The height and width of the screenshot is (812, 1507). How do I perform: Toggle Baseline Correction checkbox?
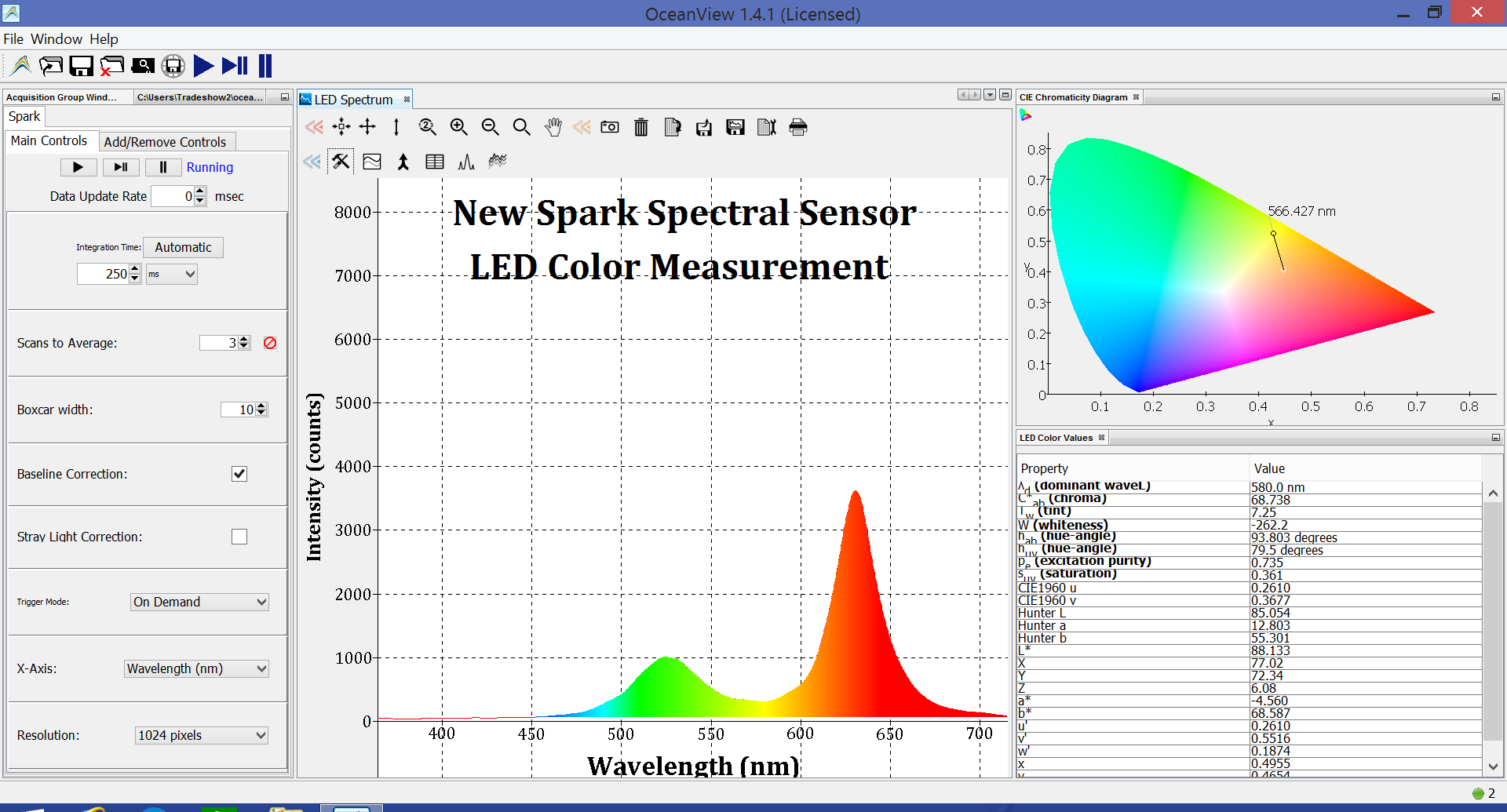click(239, 474)
